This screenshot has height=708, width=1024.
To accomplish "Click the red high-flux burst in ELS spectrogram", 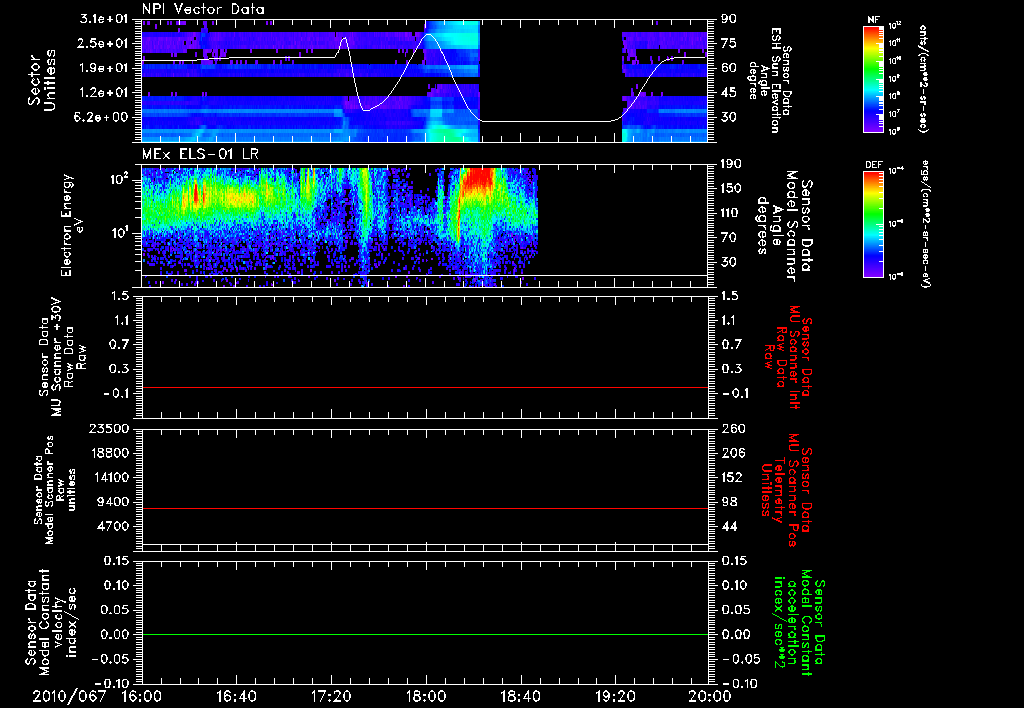I will [477, 178].
